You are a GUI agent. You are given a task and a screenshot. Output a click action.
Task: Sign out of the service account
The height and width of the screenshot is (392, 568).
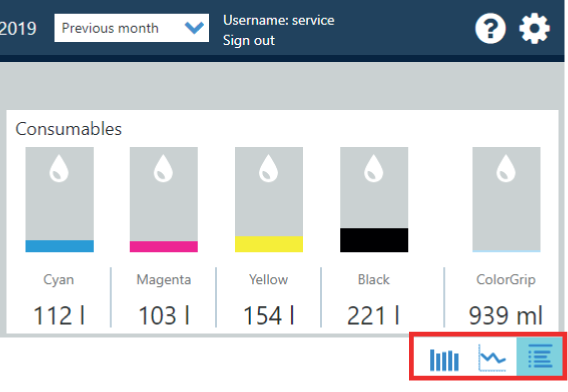coord(248,40)
